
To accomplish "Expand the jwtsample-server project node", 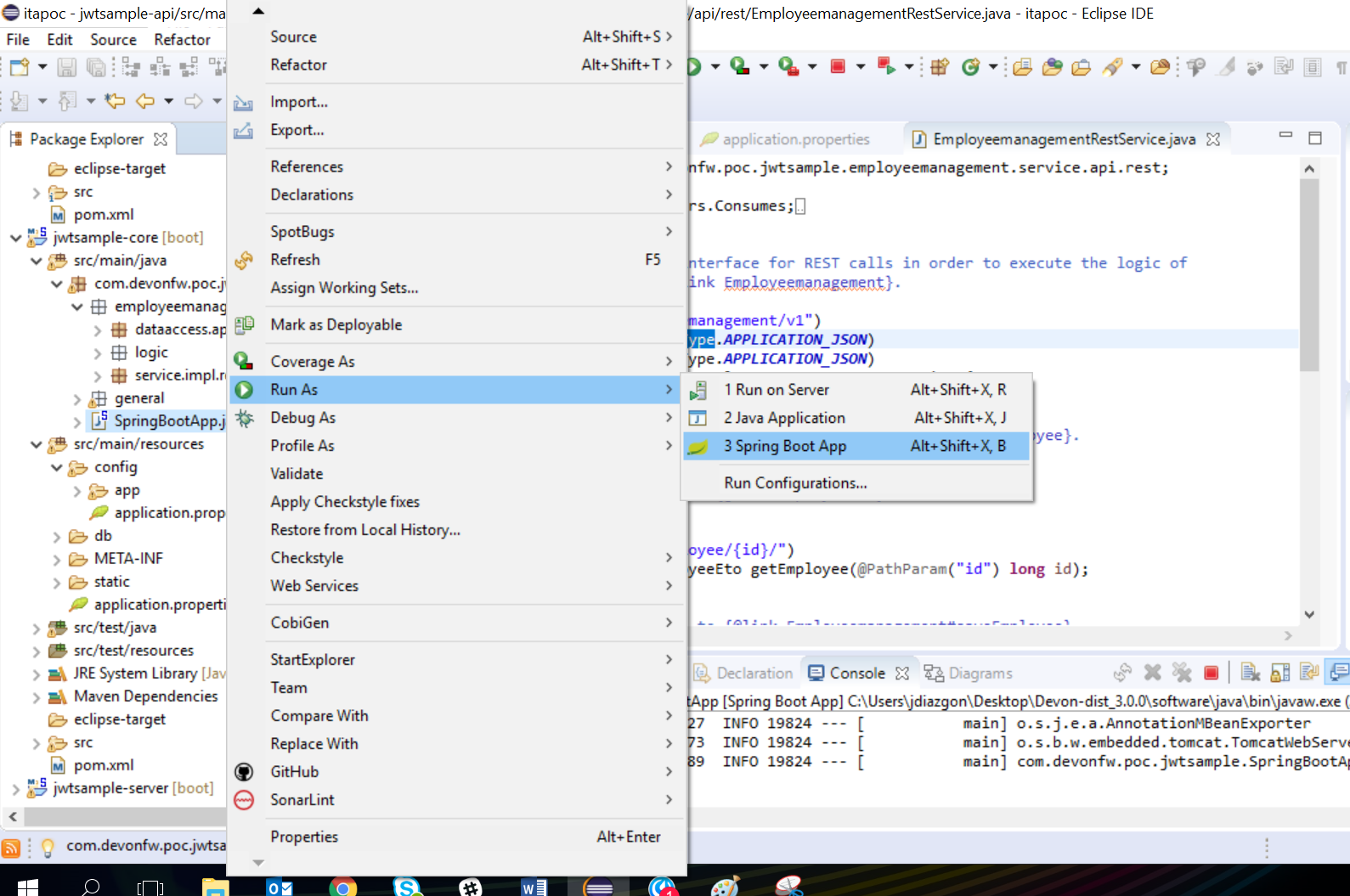I will tap(15, 789).
